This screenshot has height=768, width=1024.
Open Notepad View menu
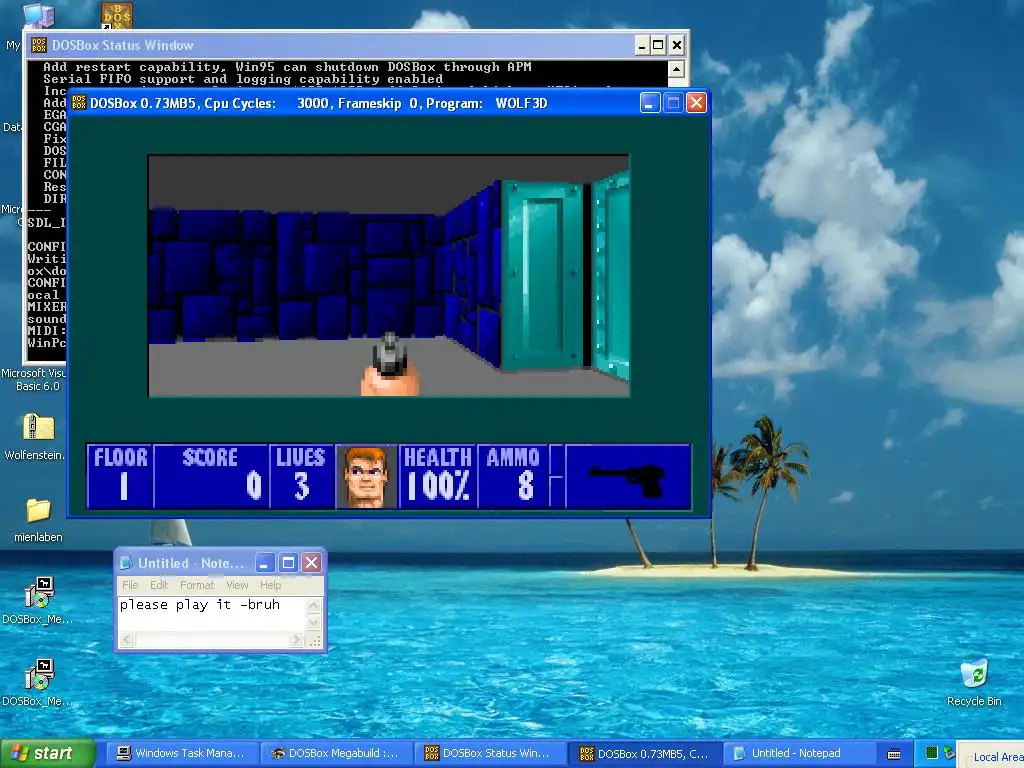(x=237, y=585)
